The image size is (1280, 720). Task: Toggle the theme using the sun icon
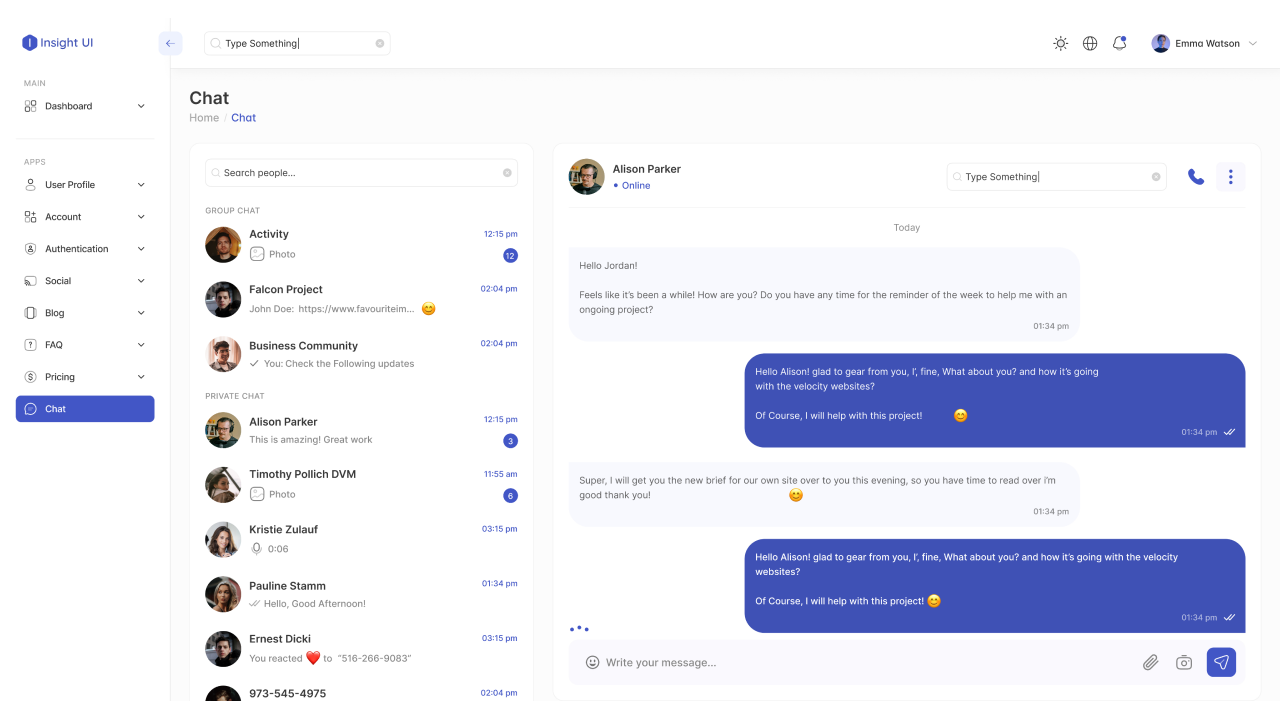[1060, 43]
